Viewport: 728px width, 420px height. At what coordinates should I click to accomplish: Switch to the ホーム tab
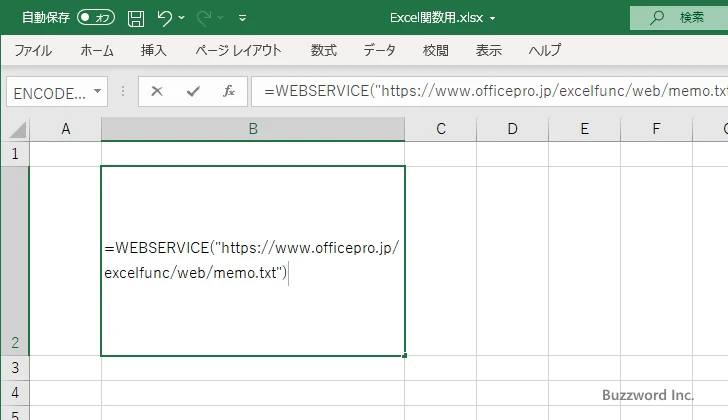tap(97, 50)
